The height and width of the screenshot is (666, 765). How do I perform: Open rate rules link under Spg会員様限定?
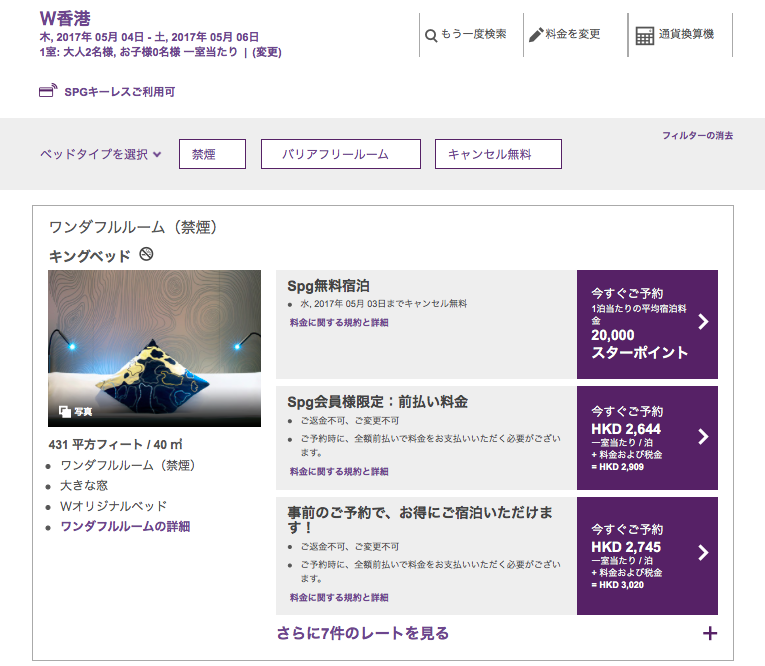(x=339, y=471)
